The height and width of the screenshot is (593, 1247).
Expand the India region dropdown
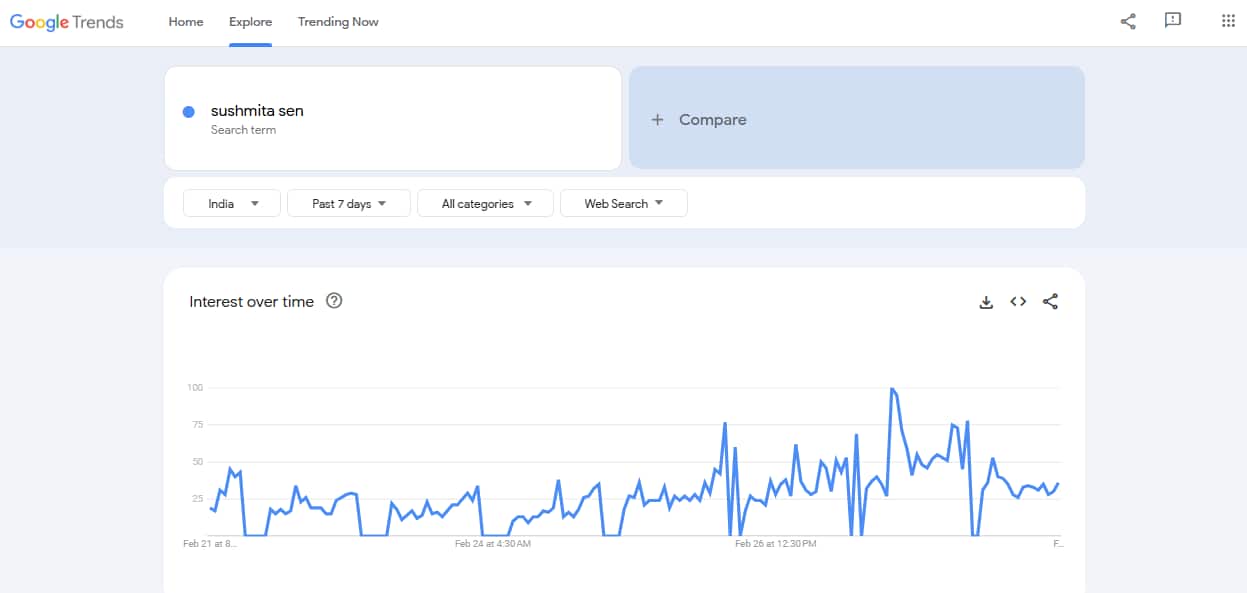232,204
